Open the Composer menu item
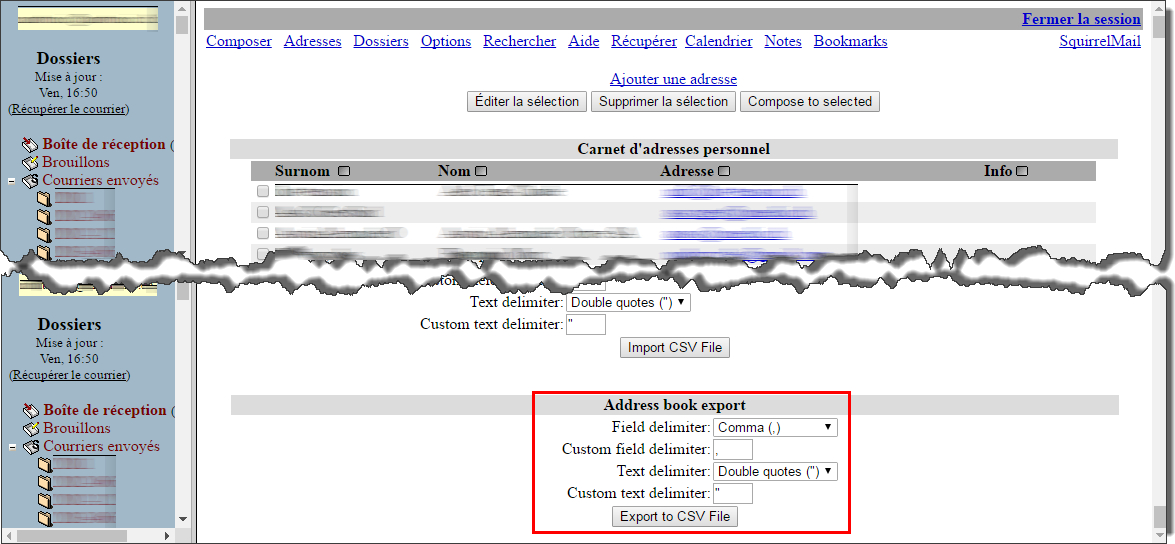This screenshot has width=1175, height=544. coord(238,41)
